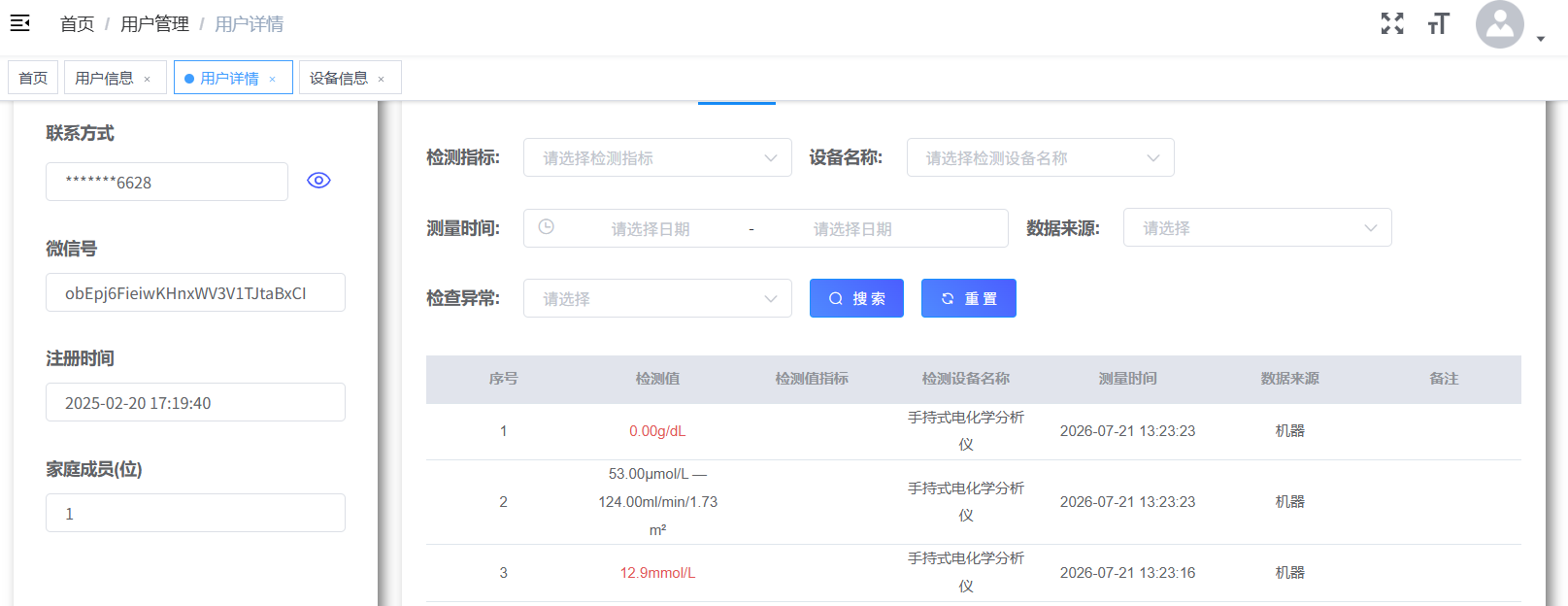
Task: Click the 注册时间 field
Action: [195, 402]
